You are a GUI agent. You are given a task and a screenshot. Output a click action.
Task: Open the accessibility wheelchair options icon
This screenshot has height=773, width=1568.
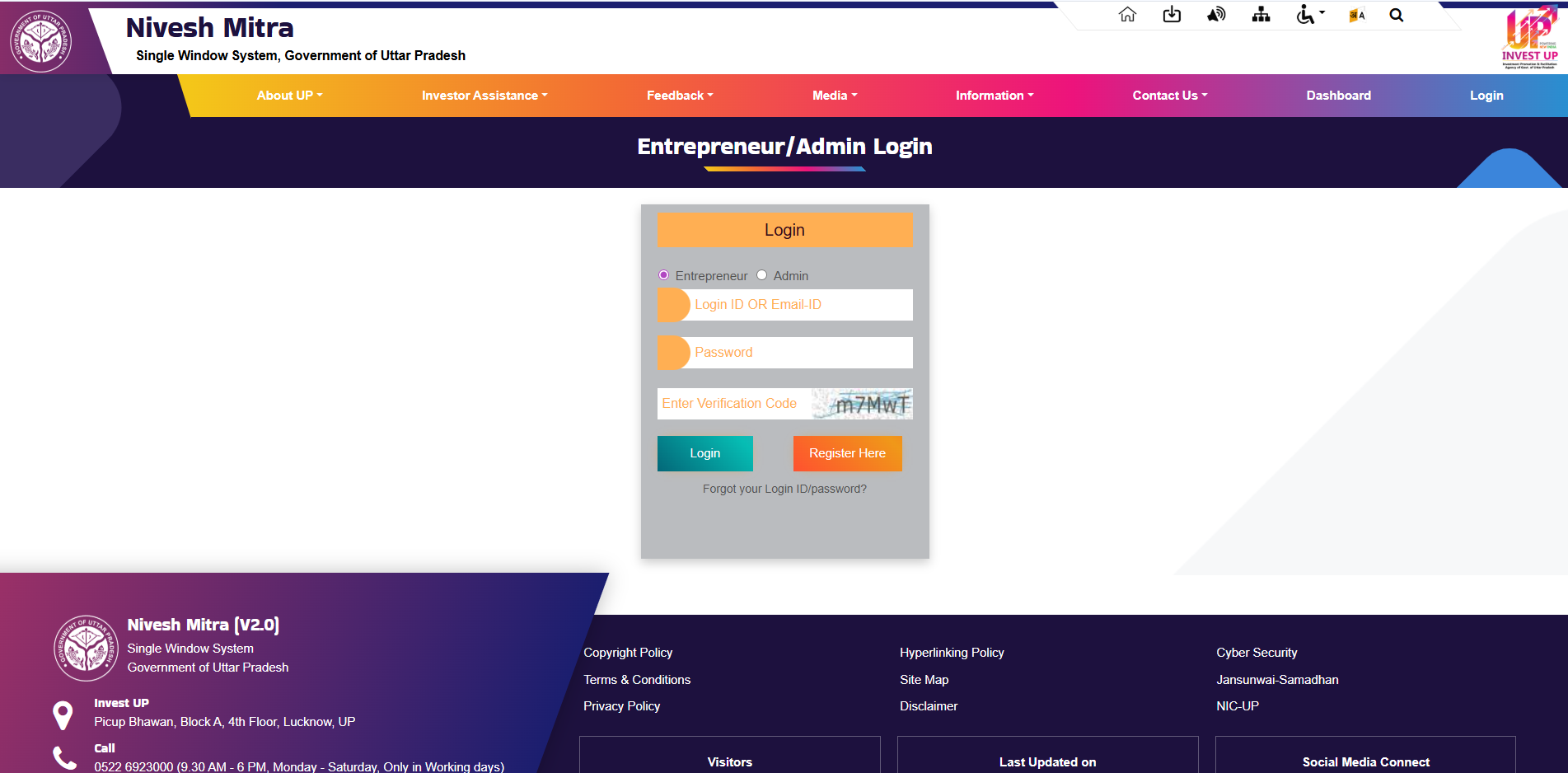[1308, 15]
